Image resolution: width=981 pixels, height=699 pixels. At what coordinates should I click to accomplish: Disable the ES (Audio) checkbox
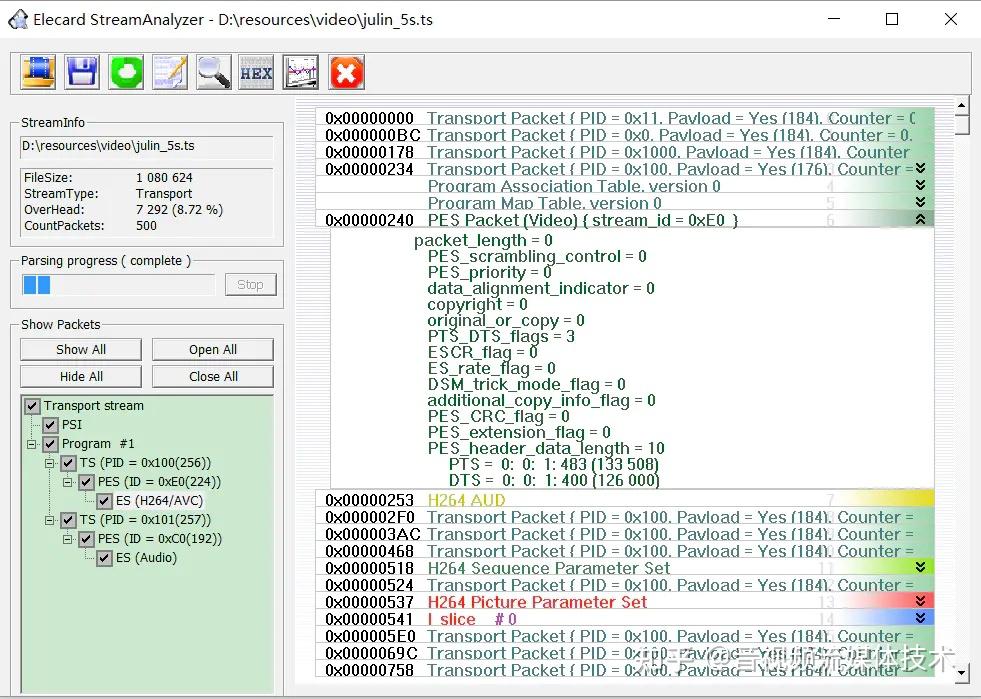pyautogui.click(x=105, y=558)
